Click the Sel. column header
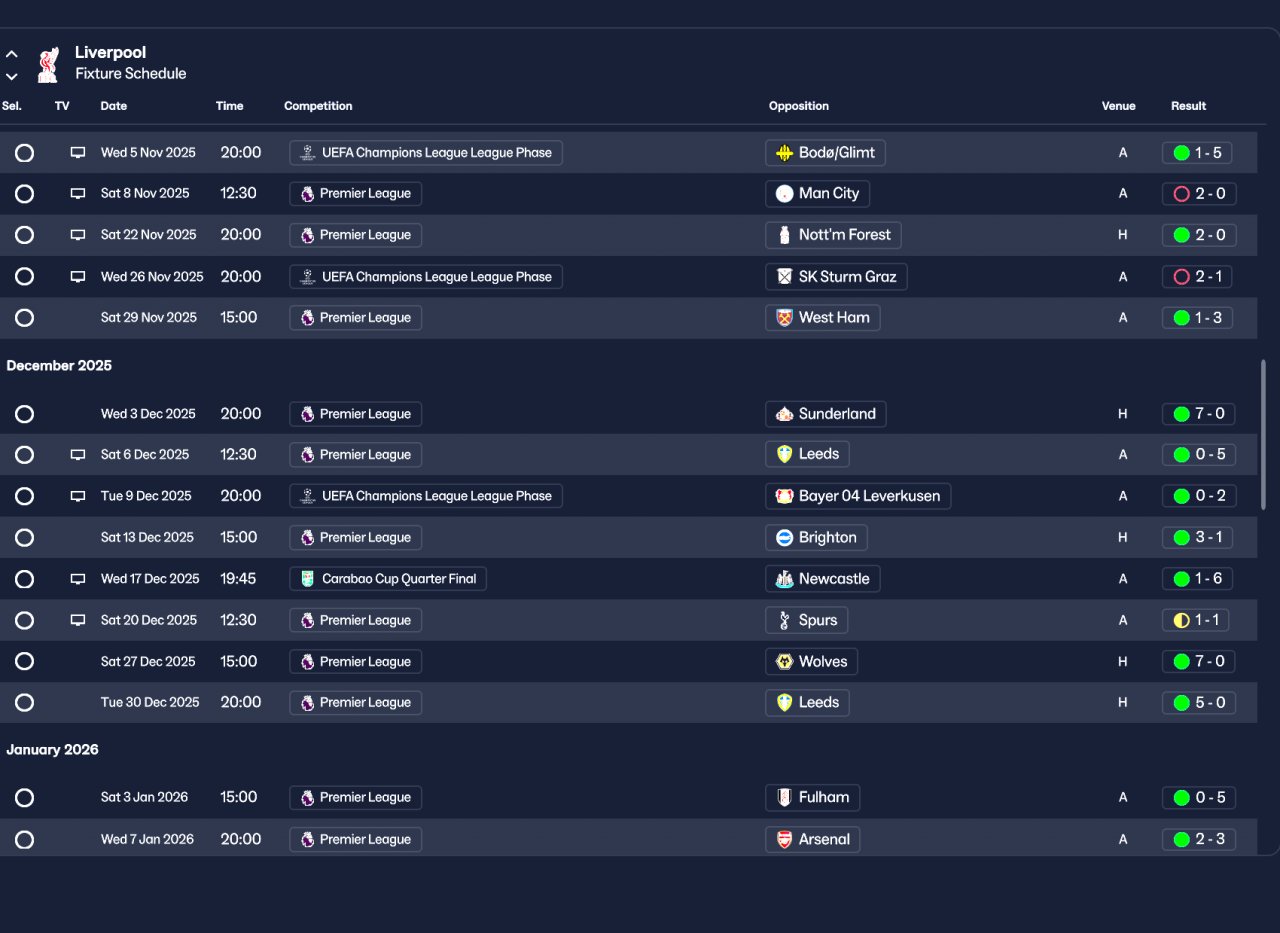This screenshot has width=1280, height=933. pos(12,106)
